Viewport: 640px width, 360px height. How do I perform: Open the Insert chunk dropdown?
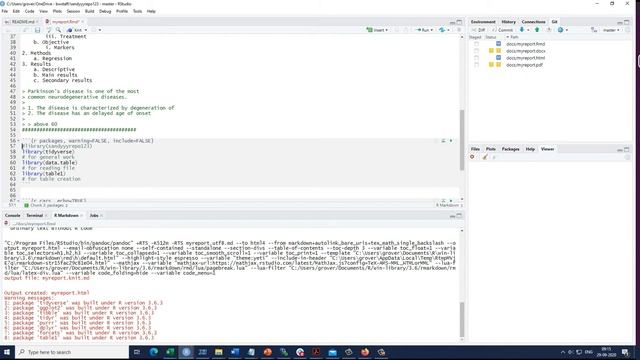(x=377, y=30)
